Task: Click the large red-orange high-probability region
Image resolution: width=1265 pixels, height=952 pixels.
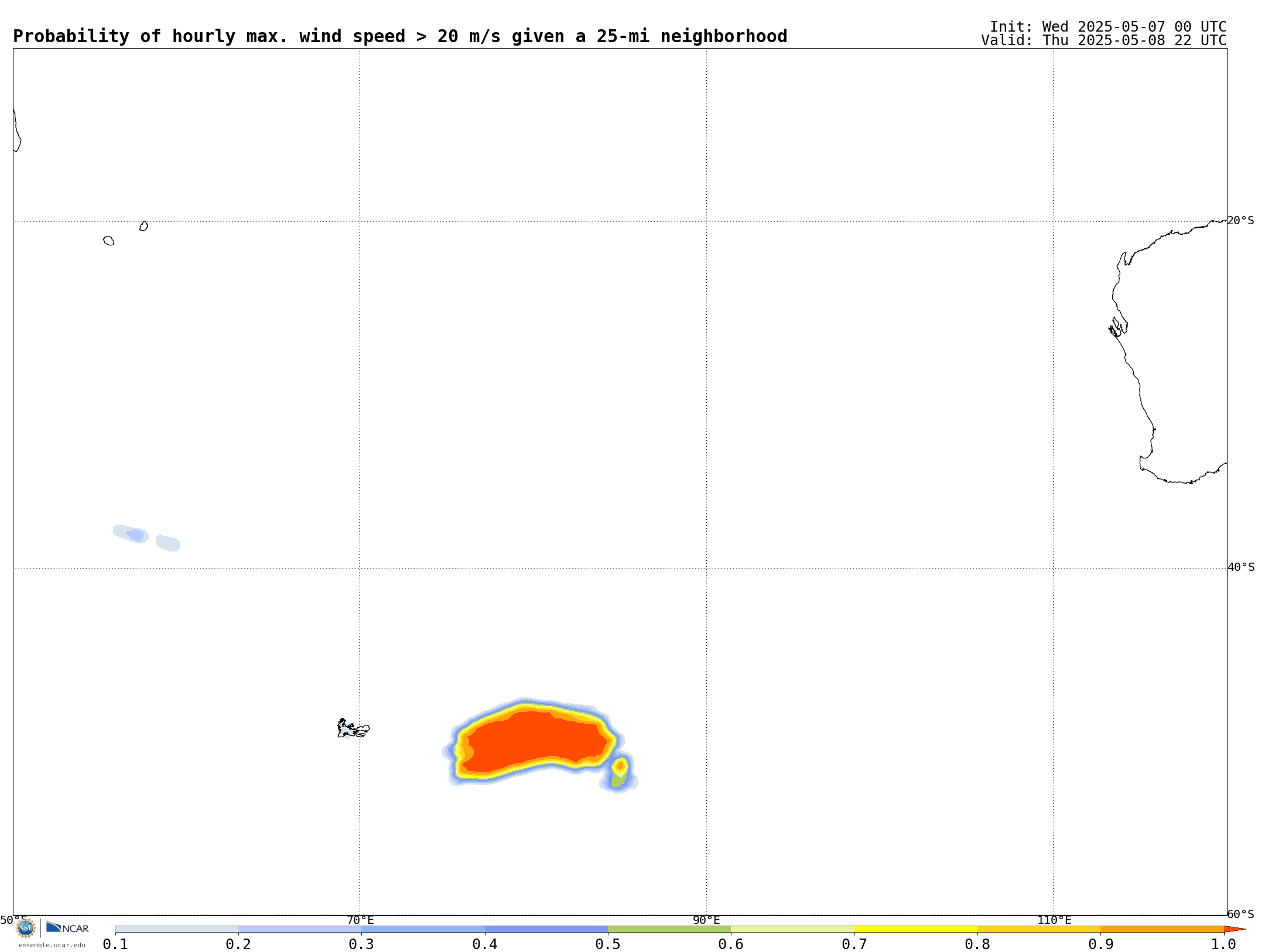Action: [x=536, y=741]
